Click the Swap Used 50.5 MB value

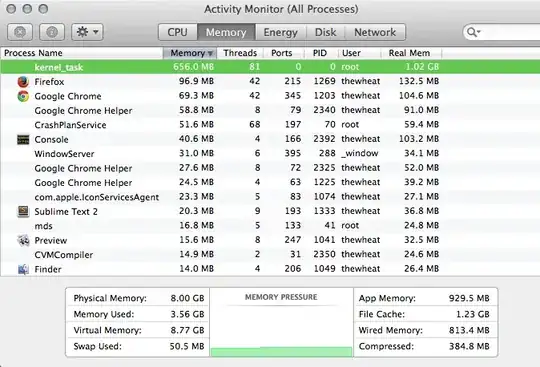click(x=187, y=346)
